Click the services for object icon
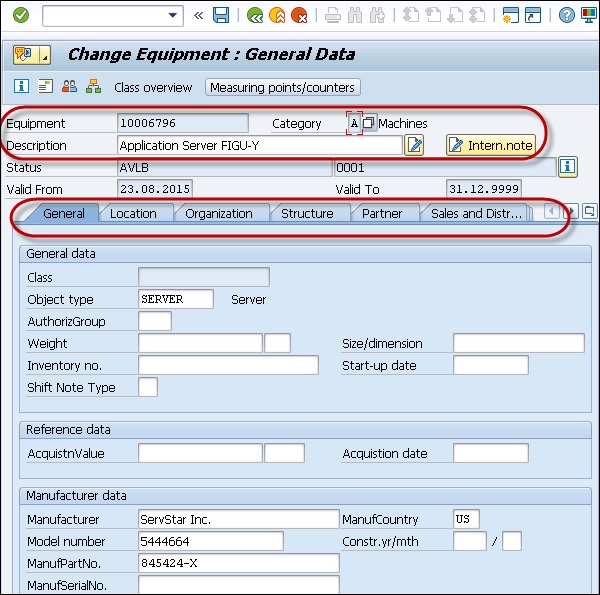Screen dimensions: 600x595 point(26,54)
